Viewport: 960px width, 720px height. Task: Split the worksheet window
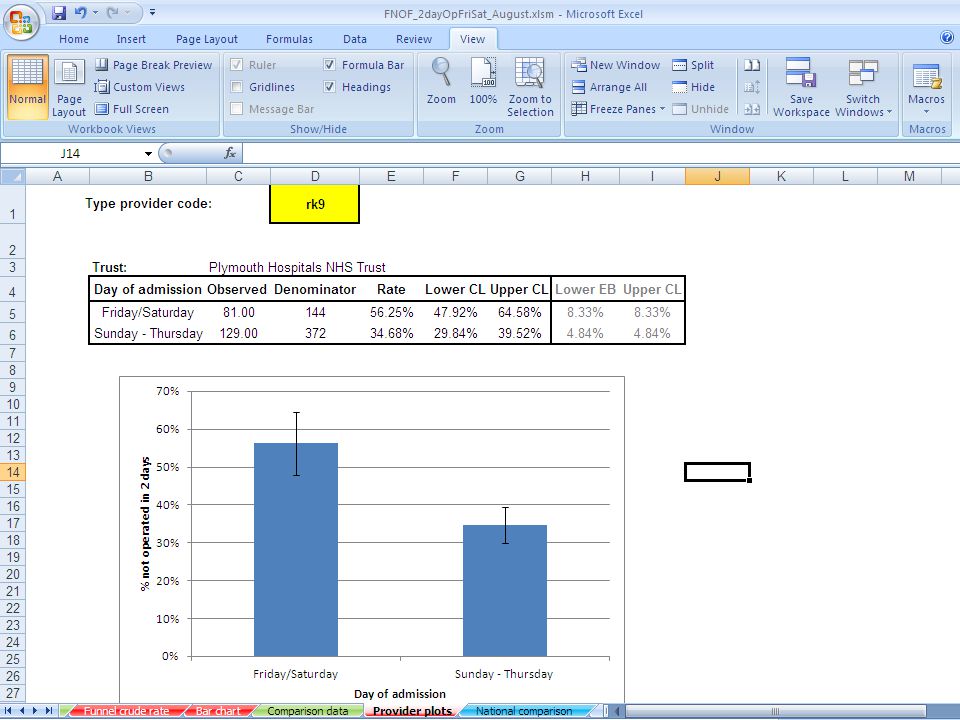[693, 65]
